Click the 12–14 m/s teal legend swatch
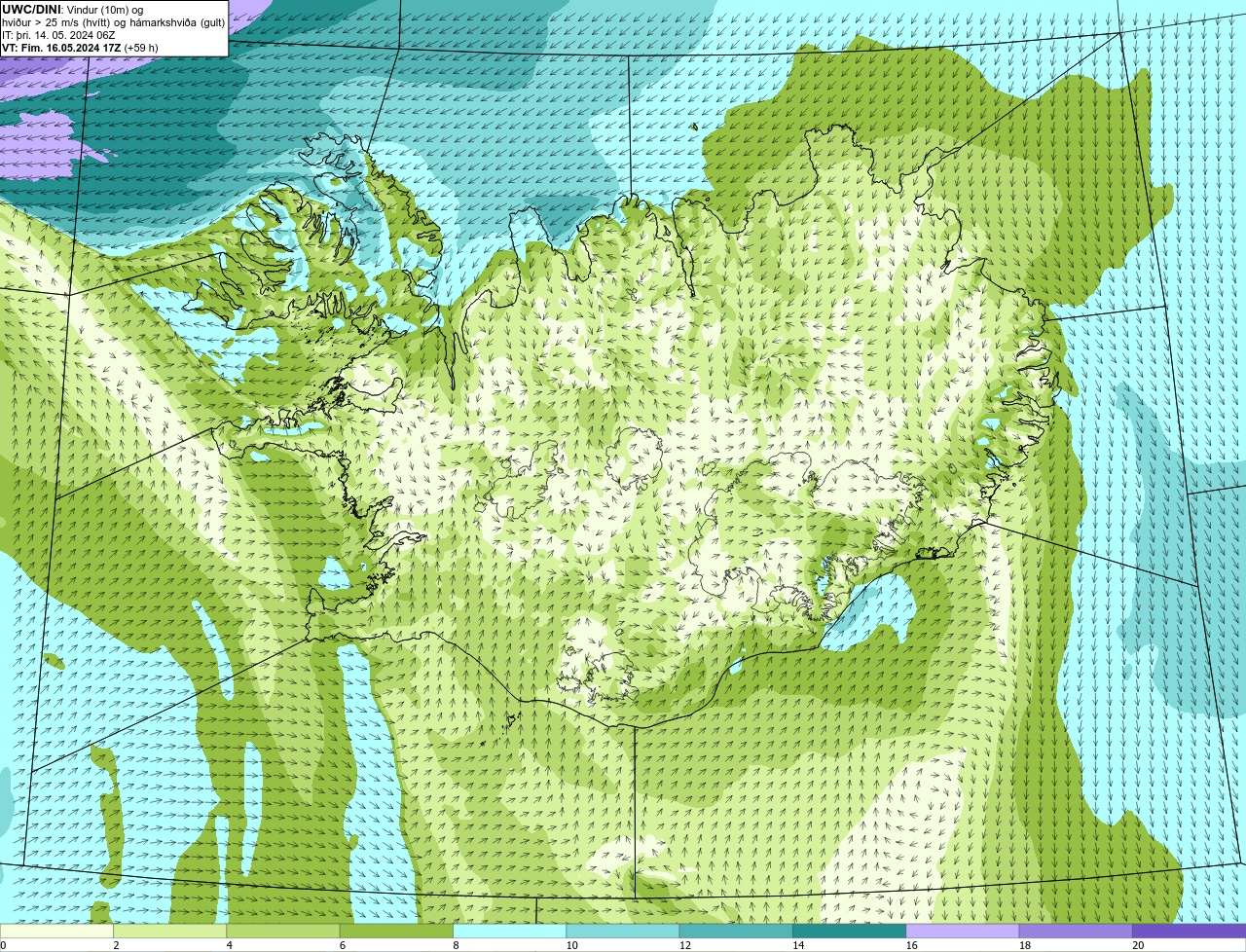 [x=736, y=931]
